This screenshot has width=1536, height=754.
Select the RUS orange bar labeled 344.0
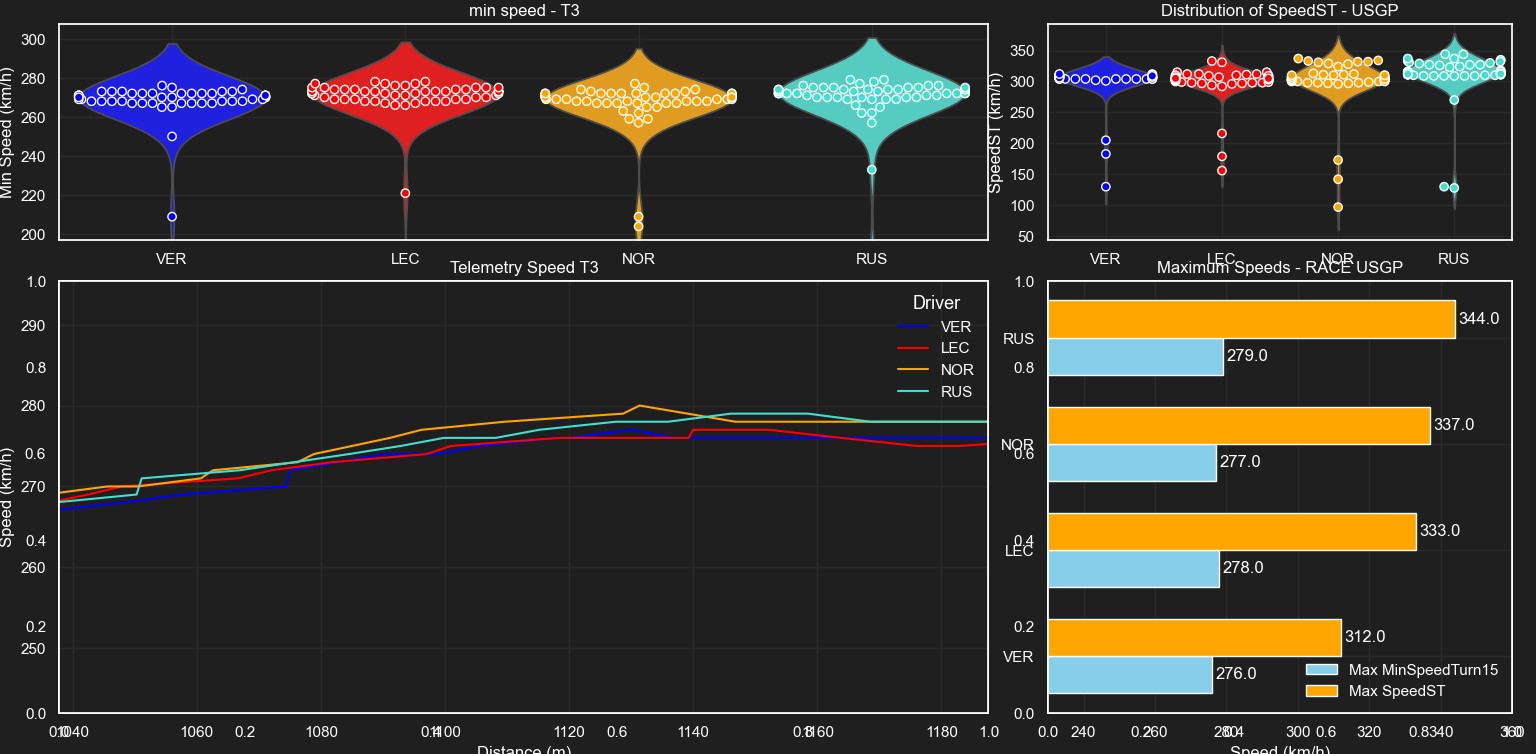pos(1250,319)
